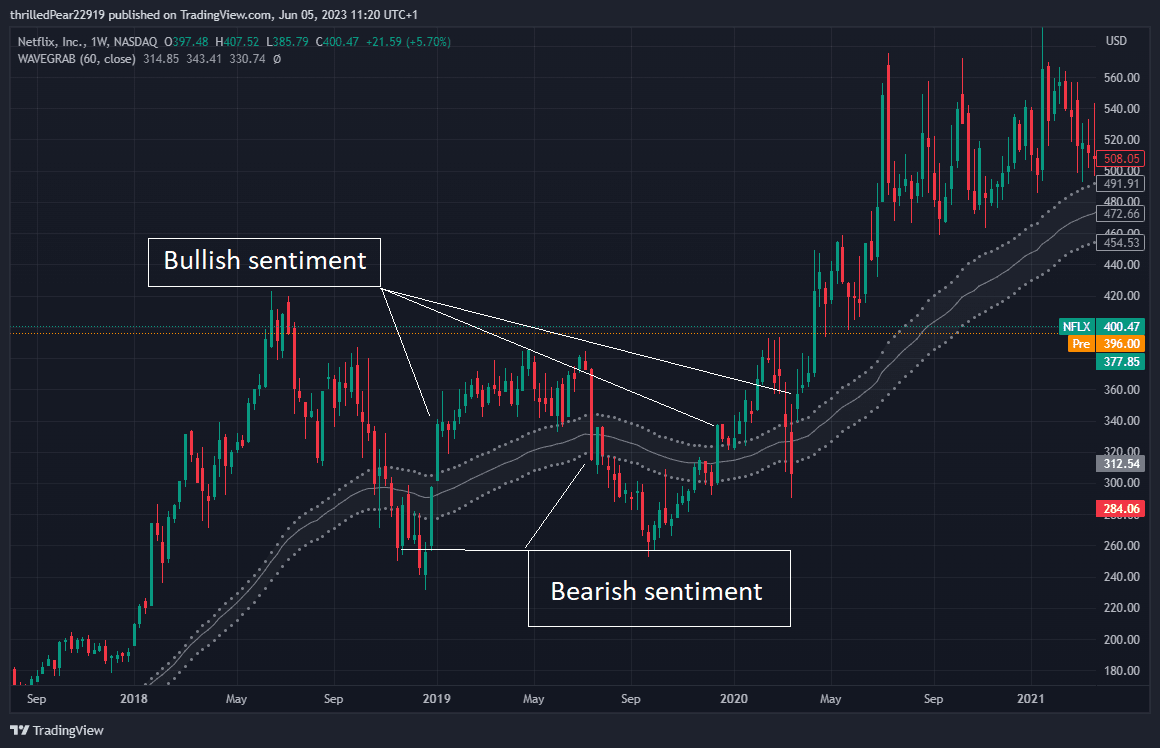Click the 2018 label on time axis
The height and width of the screenshot is (748, 1160).
(134, 698)
